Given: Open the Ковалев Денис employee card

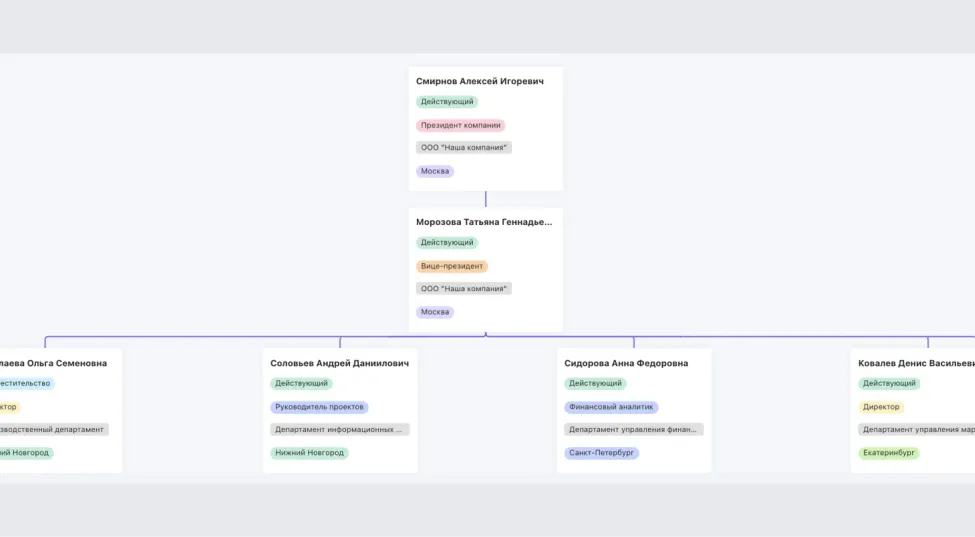Looking at the screenshot, I should pos(915,363).
